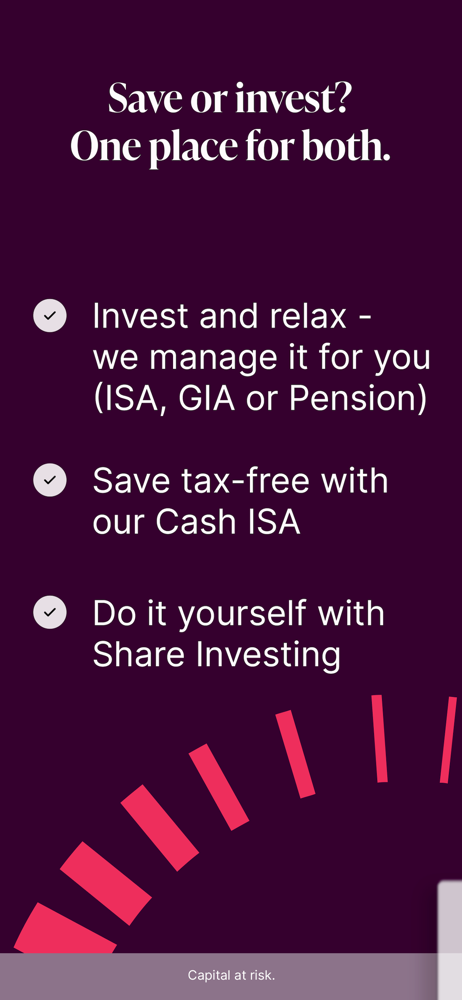Select the 'Invest and relax -' text line
462x1000 pixels.
(x=232, y=316)
